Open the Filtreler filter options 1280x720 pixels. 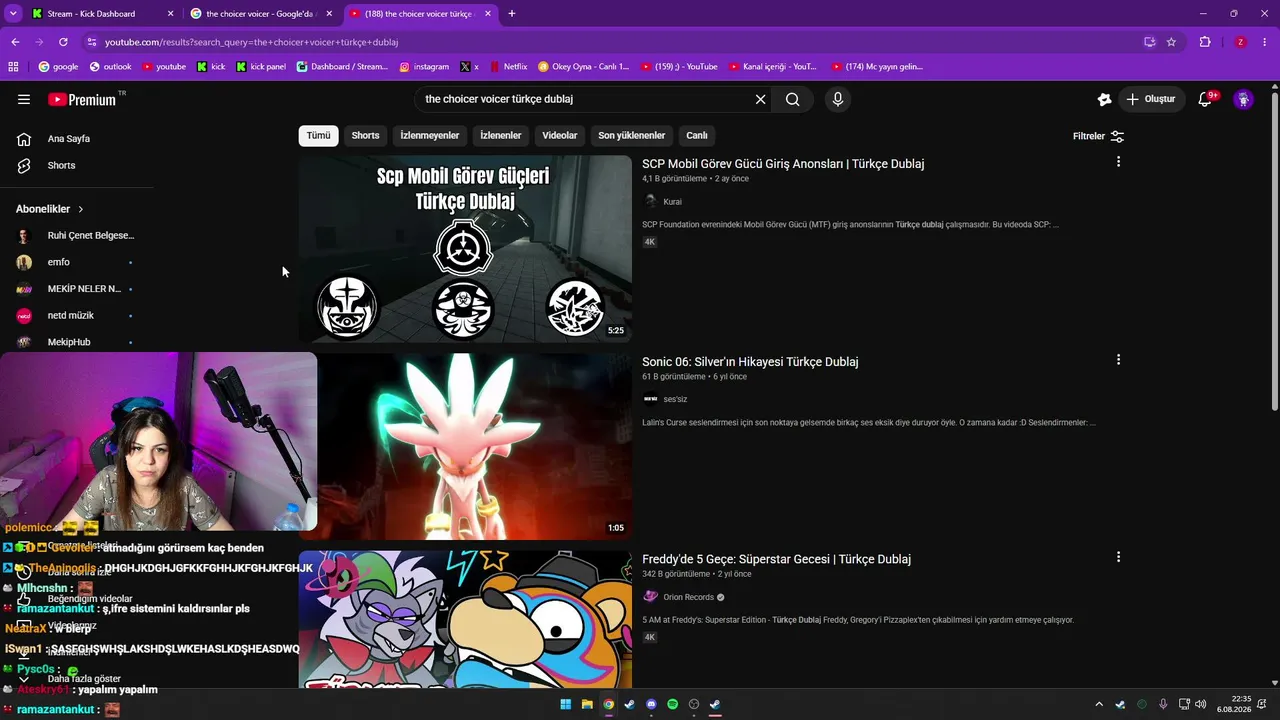(1098, 136)
